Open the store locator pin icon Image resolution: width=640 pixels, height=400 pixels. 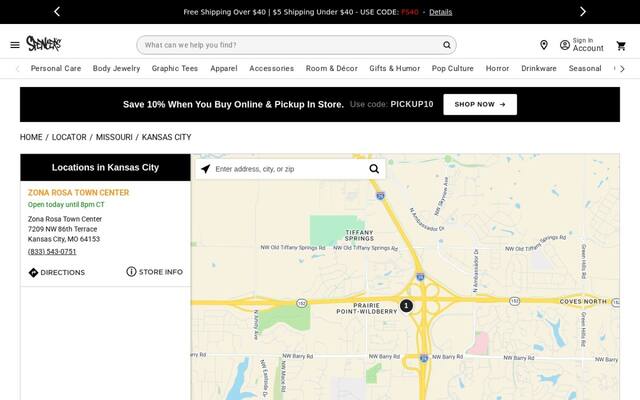(544, 45)
